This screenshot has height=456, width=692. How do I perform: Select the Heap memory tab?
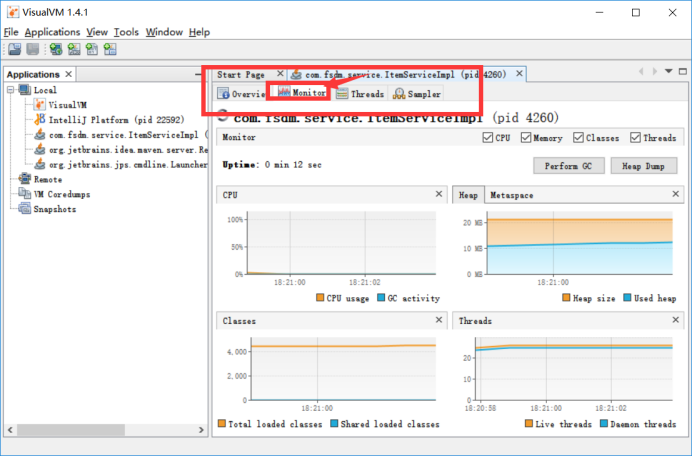pyautogui.click(x=468, y=195)
